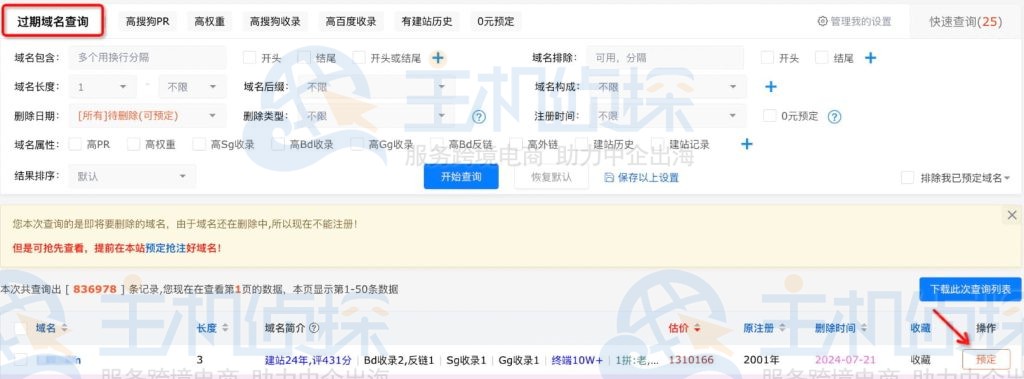Click the plus icon after 建站记录

[x=746, y=144]
